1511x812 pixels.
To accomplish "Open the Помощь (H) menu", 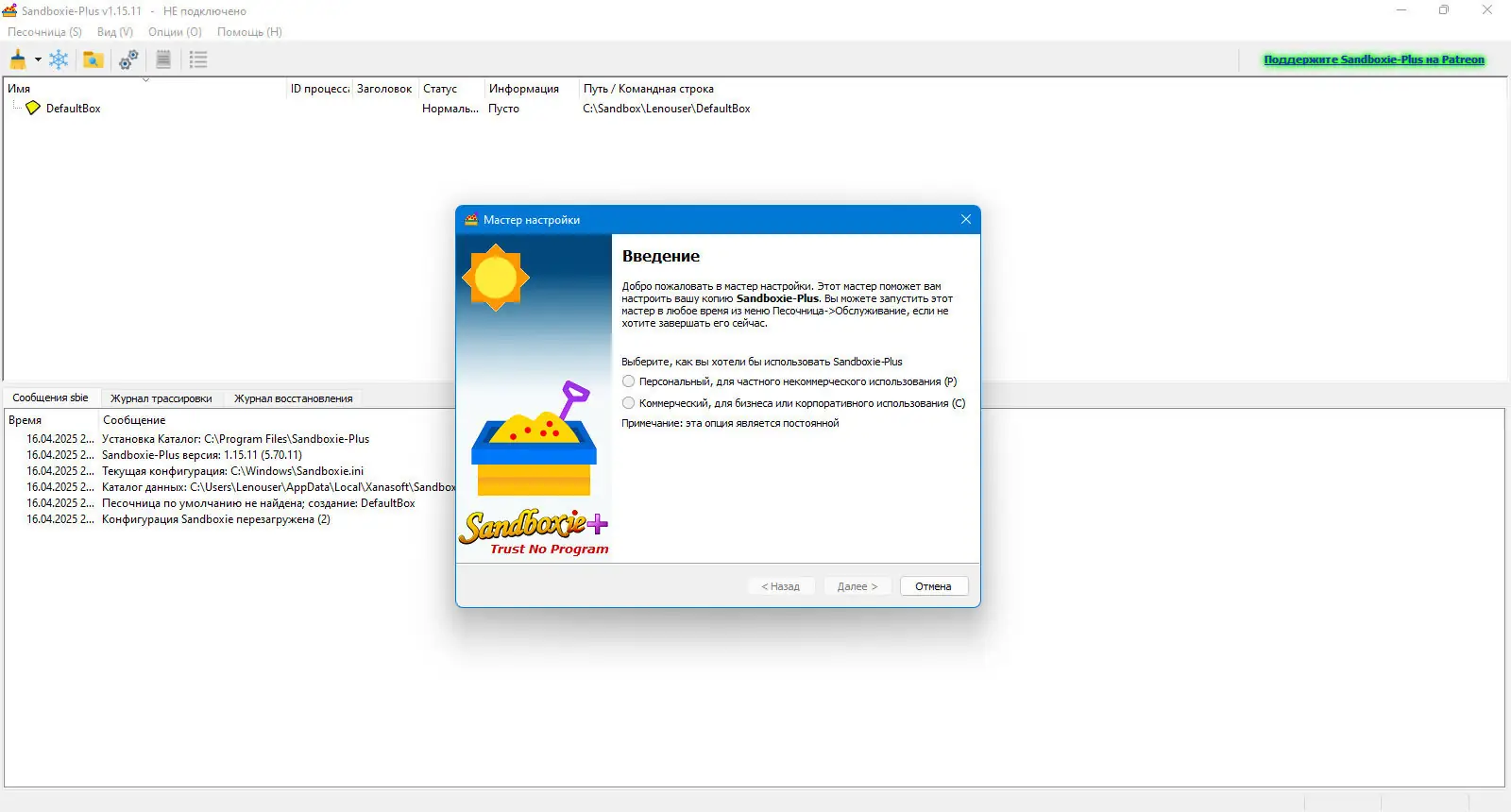I will 249,32.
